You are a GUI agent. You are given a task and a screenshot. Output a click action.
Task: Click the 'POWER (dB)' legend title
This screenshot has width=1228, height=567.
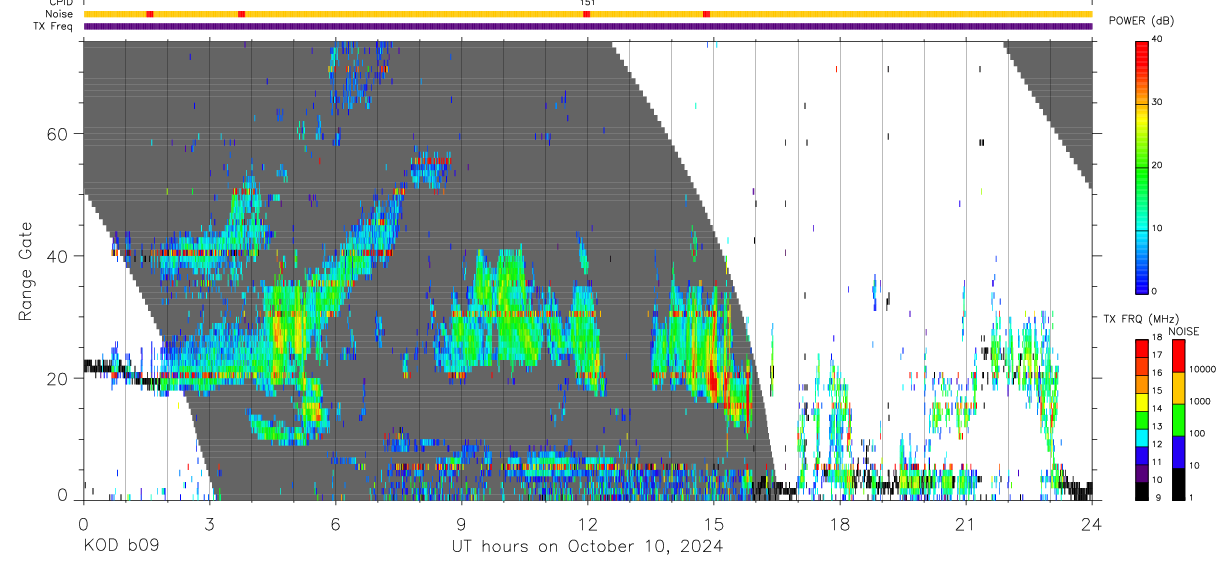point(1141,21)
